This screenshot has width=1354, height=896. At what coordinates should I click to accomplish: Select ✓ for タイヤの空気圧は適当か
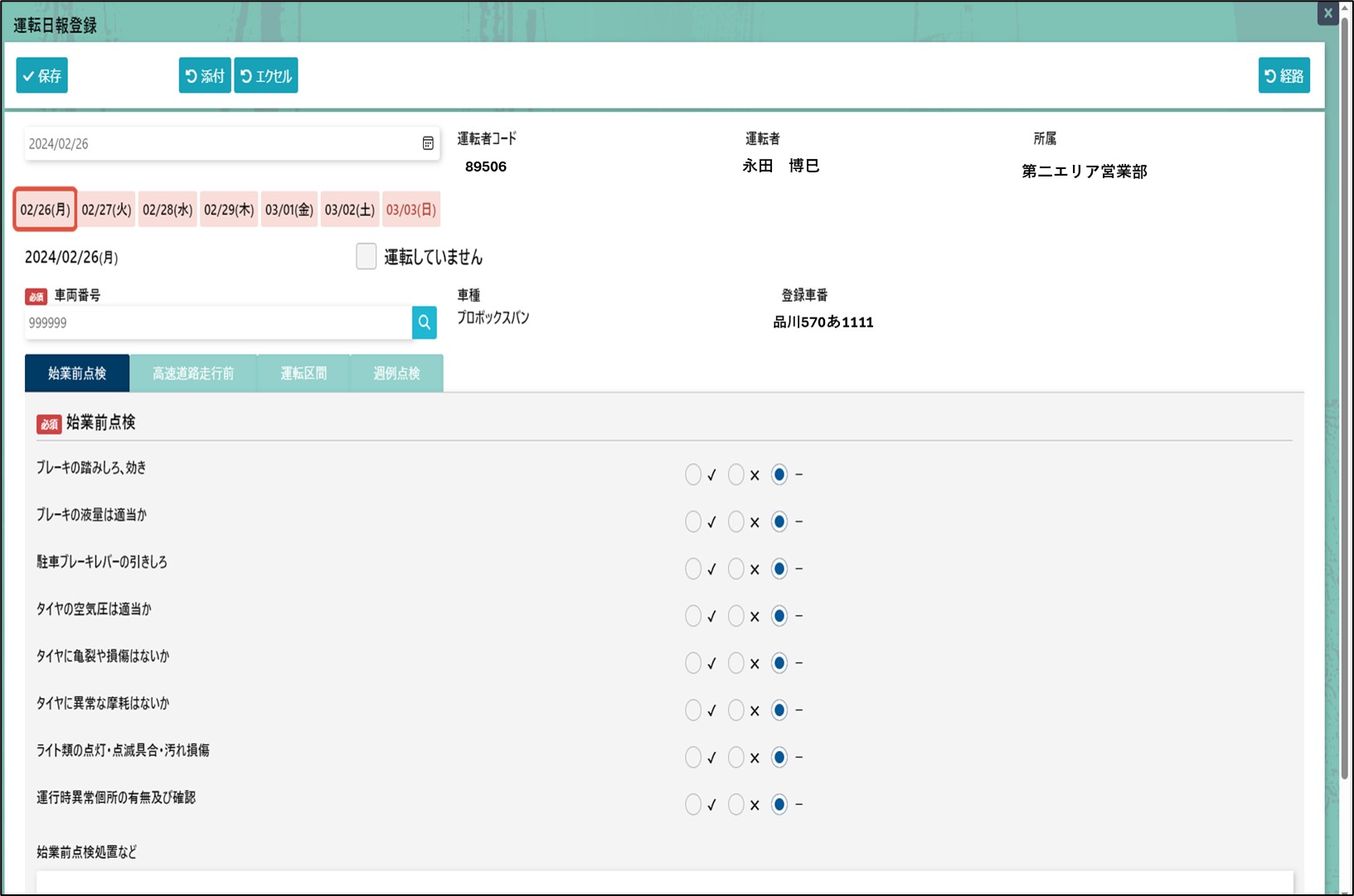pos(693,616)
